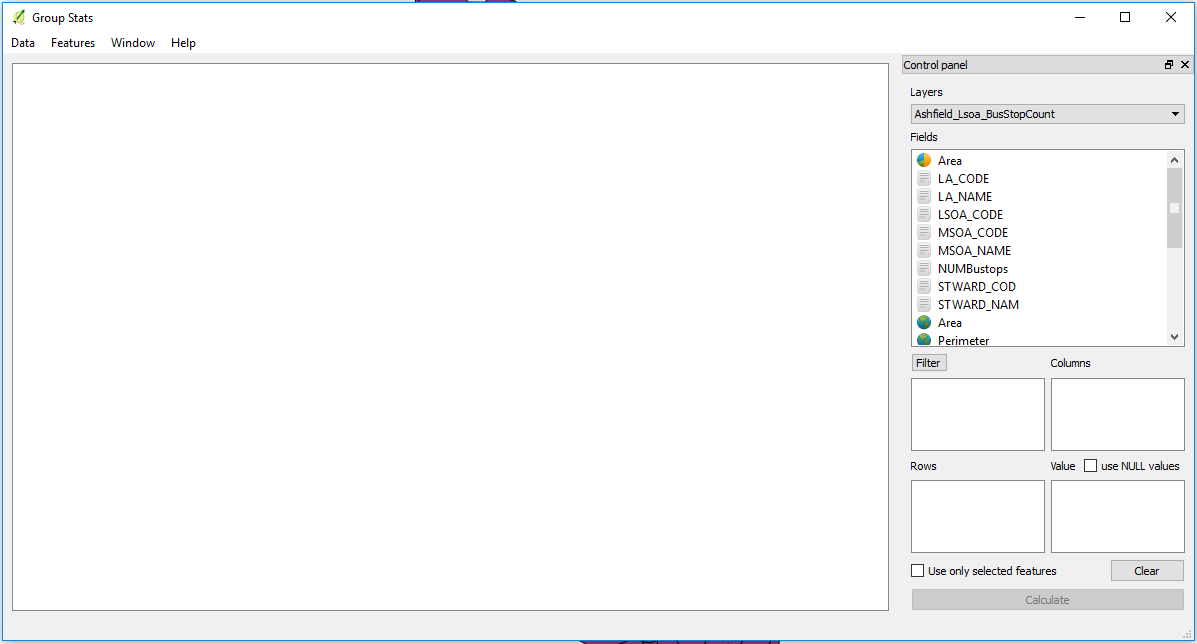Image resolution: width=1197 pixels, height=644 pixels.
Task: Click the text icon beside STWARD_NAM
Action: [924, 304]
